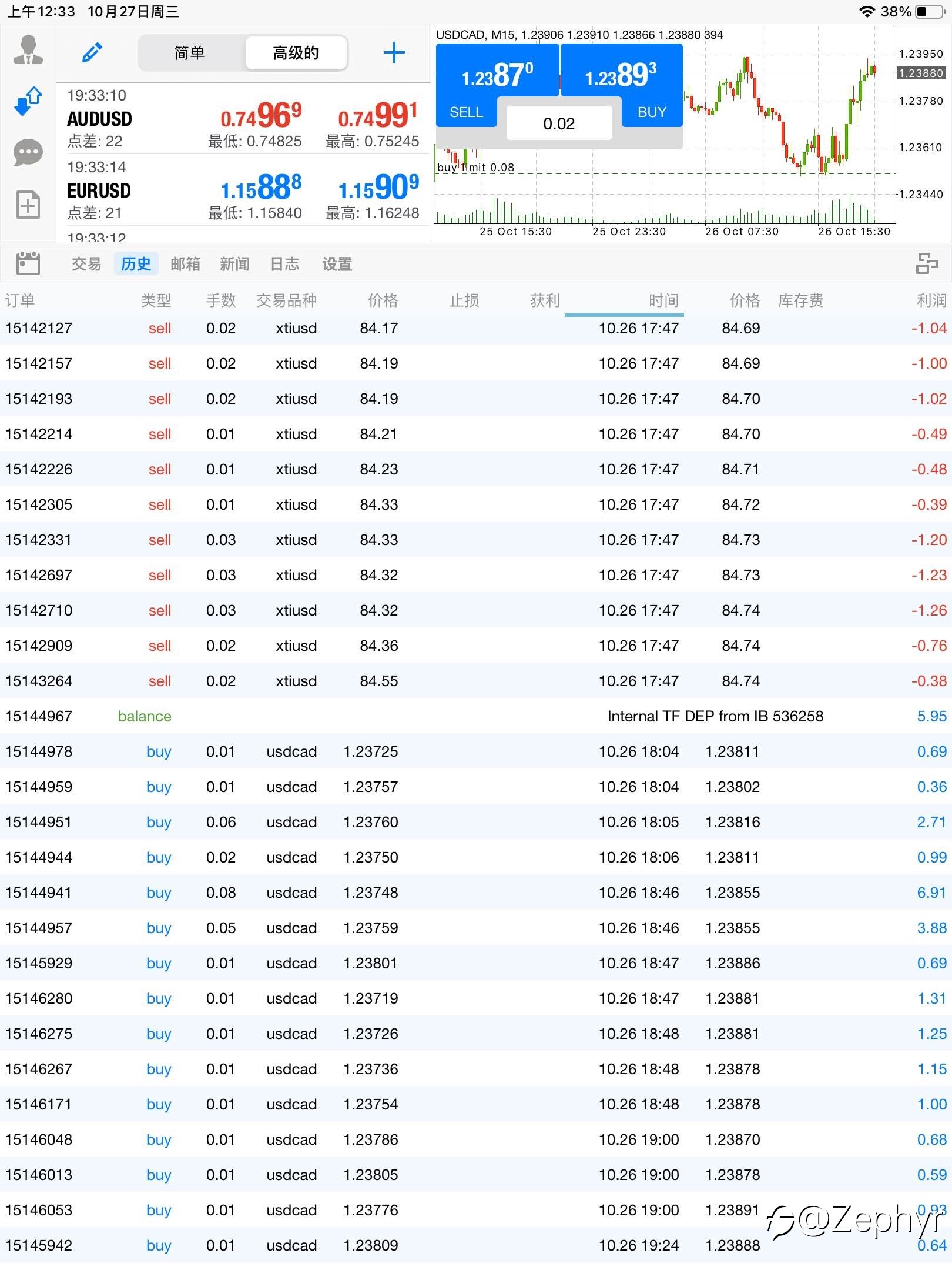952x1270 pixels.
Task: Select order 15143264 row
Action: (476, 681)
